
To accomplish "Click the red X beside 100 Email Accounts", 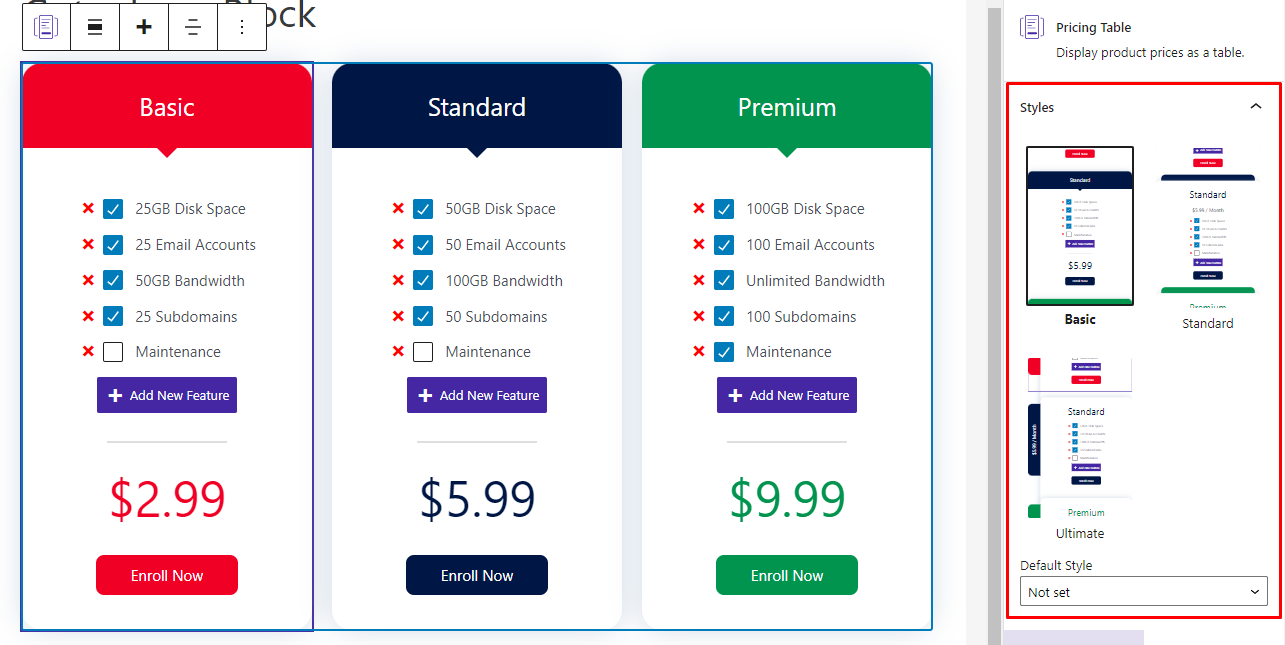I will pyautogui.click(x=698, y=244).
